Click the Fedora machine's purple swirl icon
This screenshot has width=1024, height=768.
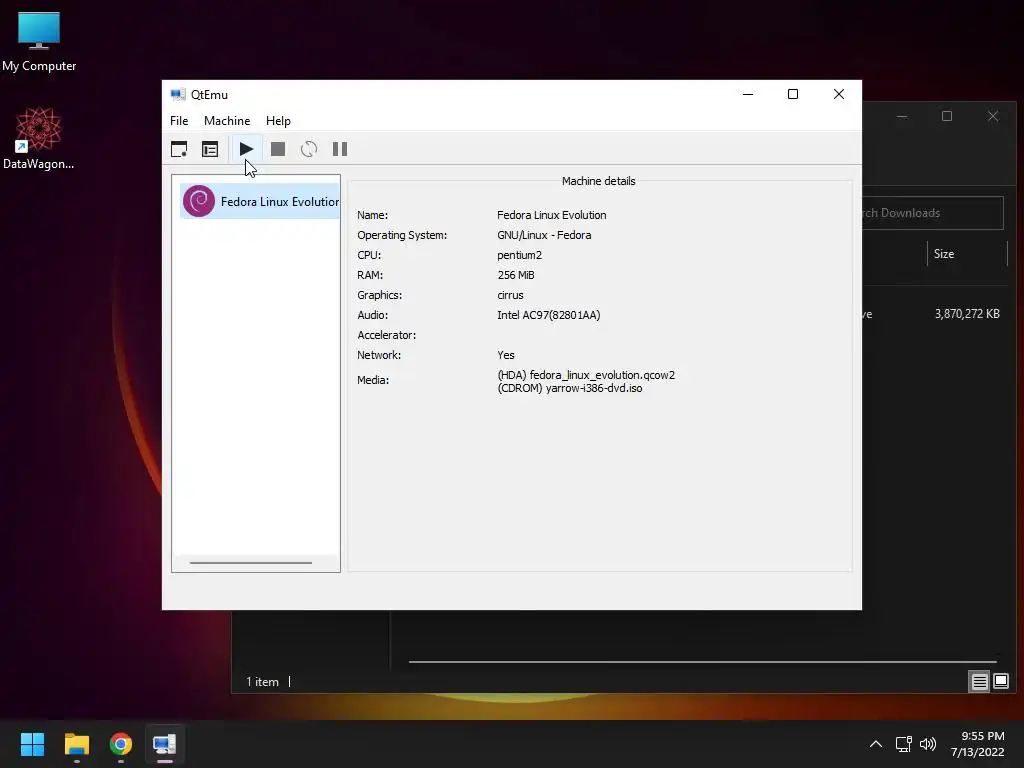click(199, 201)
